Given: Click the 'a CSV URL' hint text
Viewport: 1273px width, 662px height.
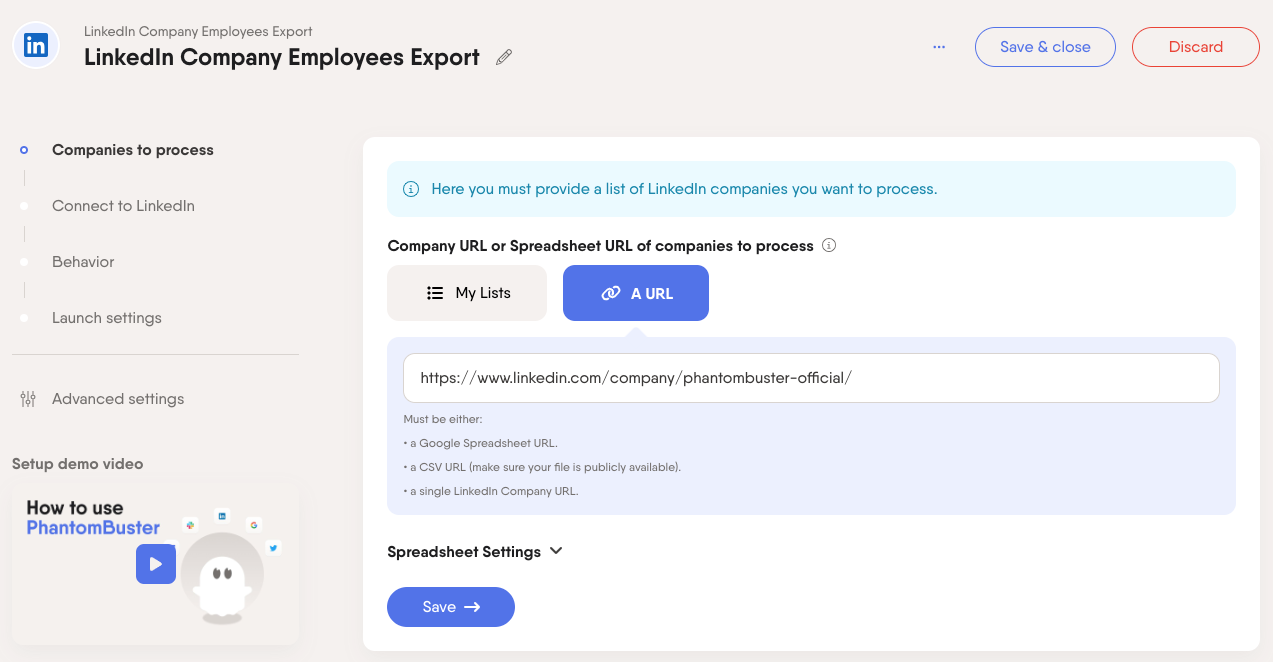Looking at the screenshot, I should point(542,467).
